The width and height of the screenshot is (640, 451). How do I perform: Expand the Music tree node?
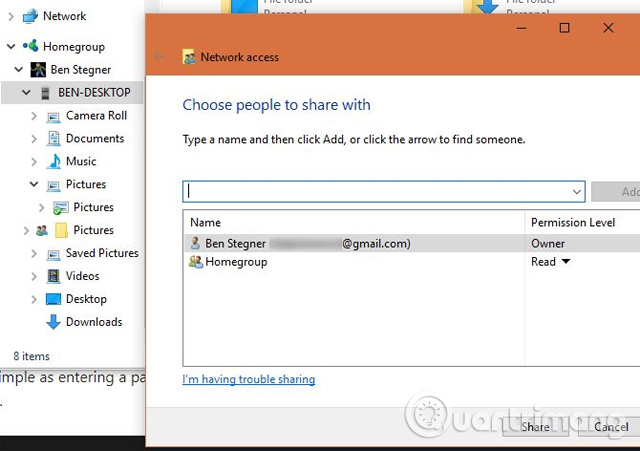pyautogui.click(x=34, y=162)
